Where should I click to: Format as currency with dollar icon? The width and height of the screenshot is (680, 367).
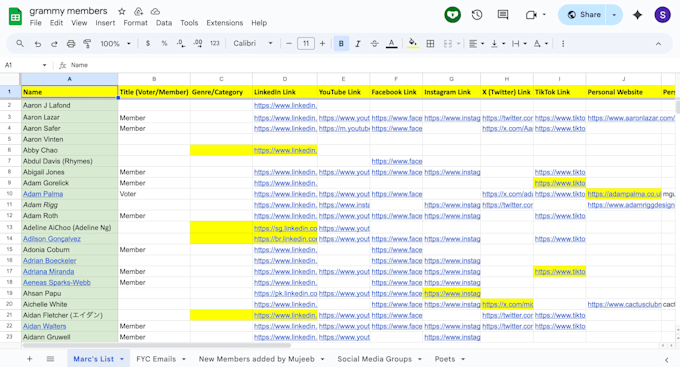[x=148, y=43]
